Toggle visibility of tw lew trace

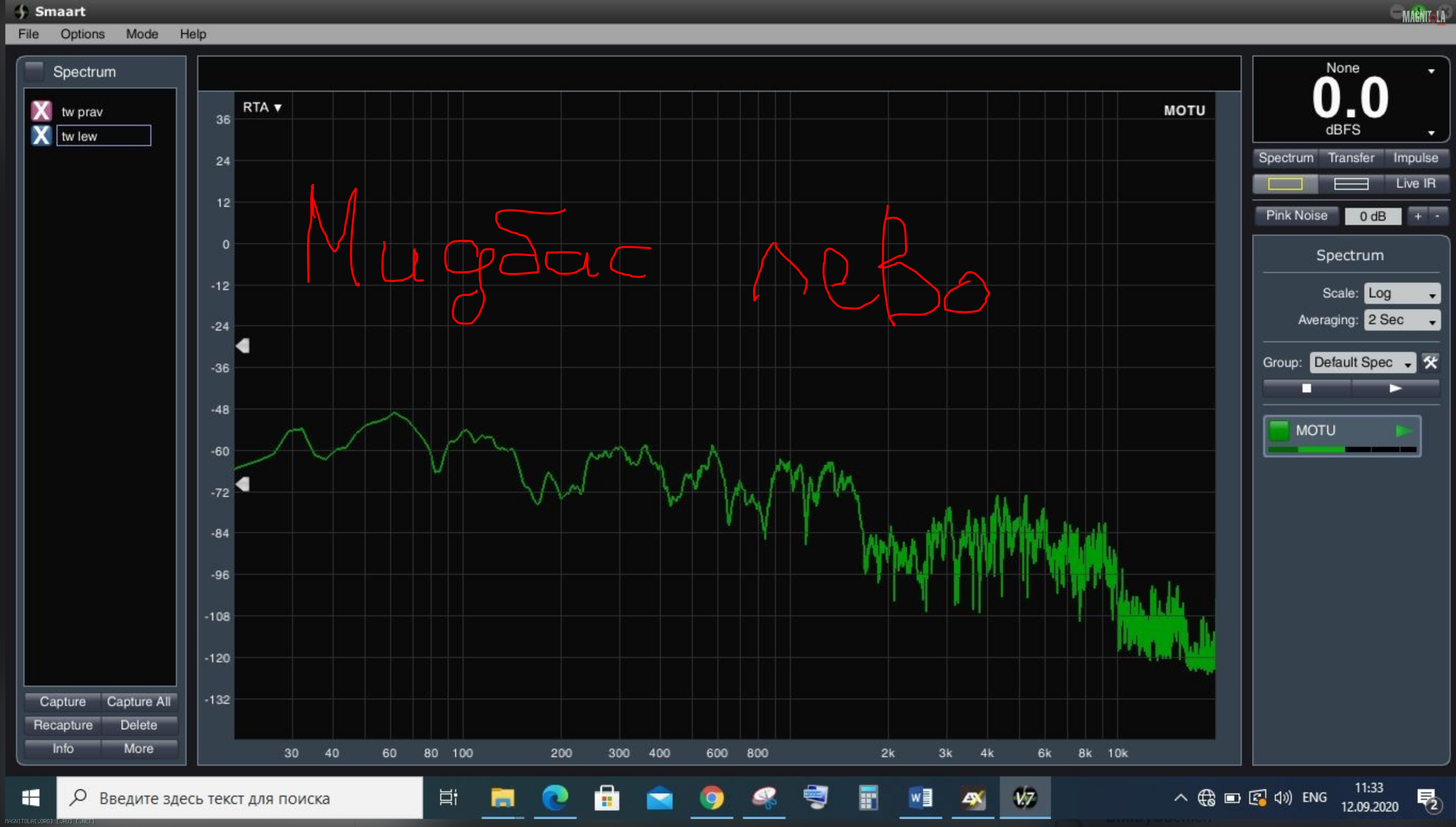(42, 136)
